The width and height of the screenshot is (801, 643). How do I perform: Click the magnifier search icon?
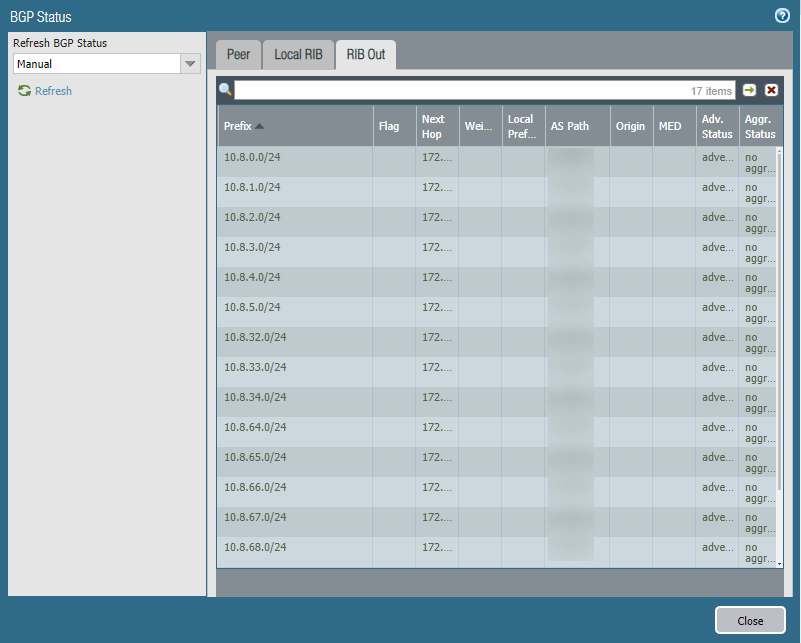click(225, 90)
